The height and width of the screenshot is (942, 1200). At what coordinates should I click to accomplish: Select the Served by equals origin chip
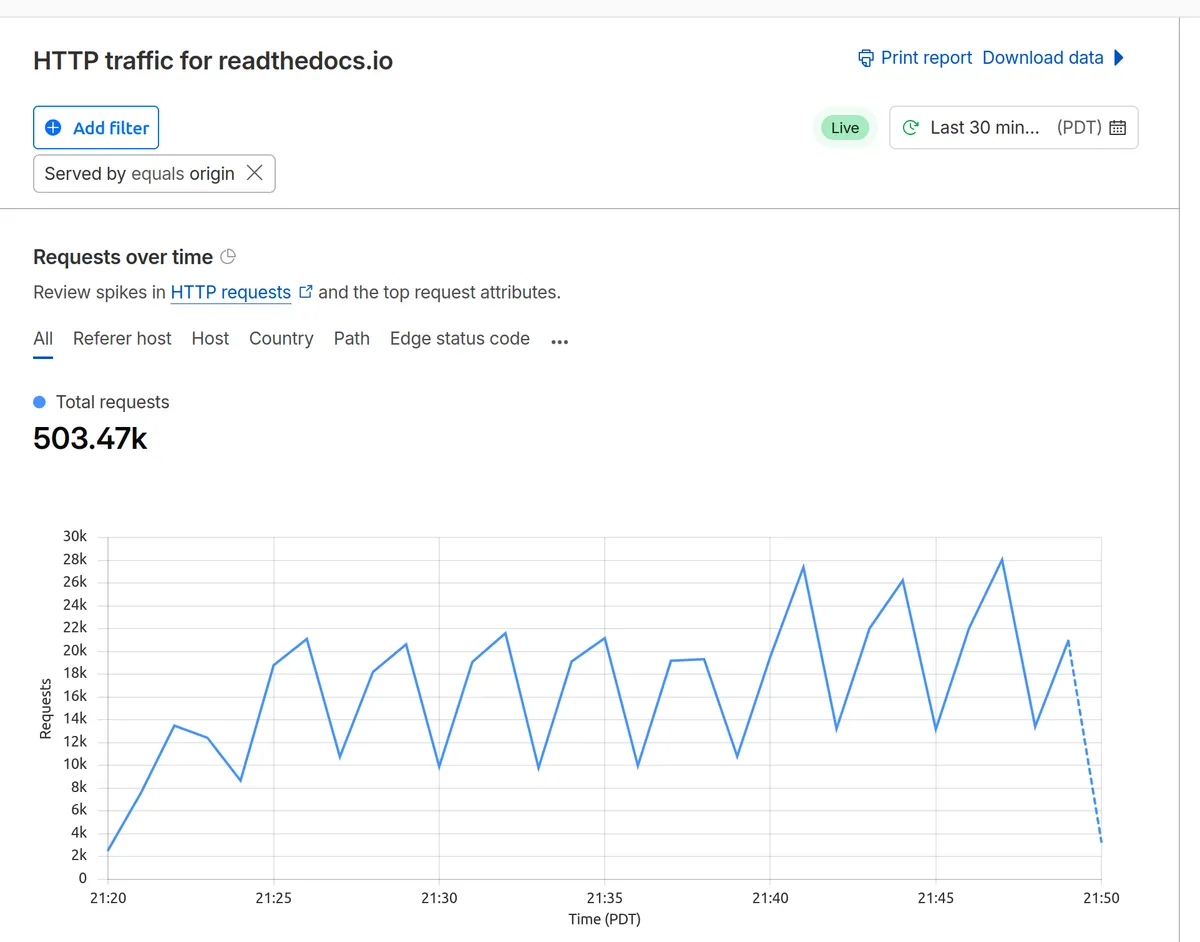[154, 173]
